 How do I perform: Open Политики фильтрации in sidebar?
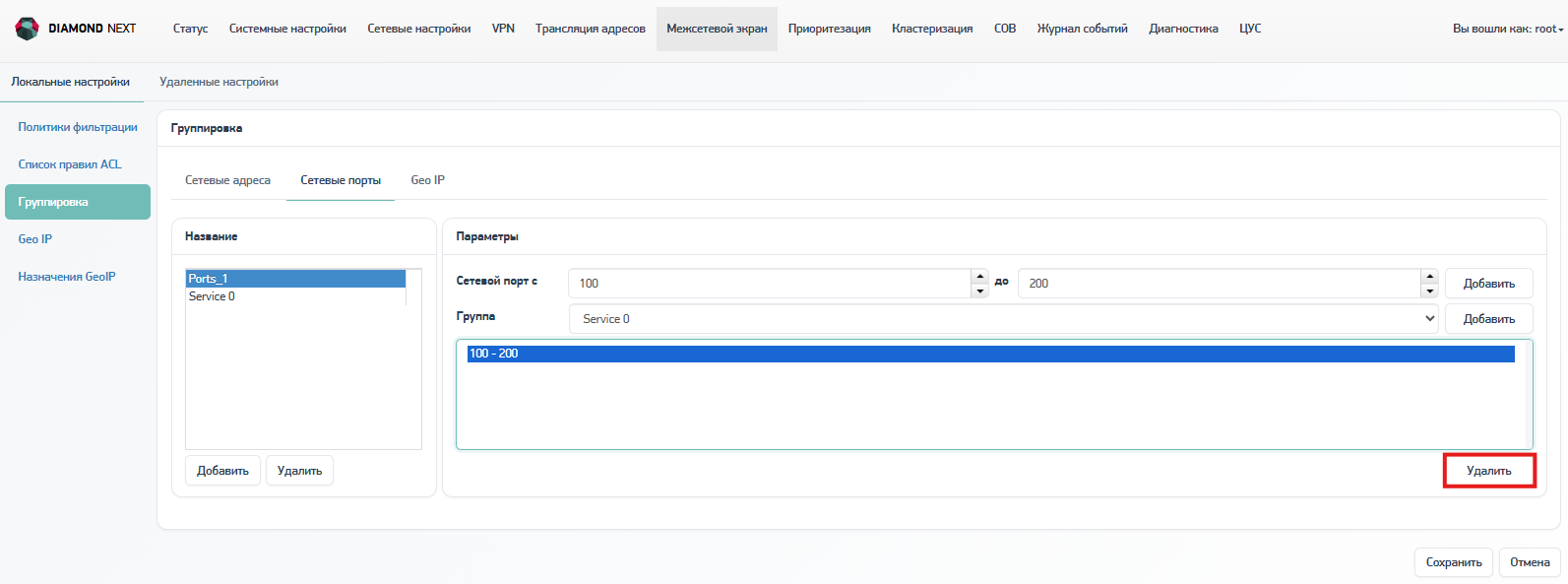tap(78, 127)
